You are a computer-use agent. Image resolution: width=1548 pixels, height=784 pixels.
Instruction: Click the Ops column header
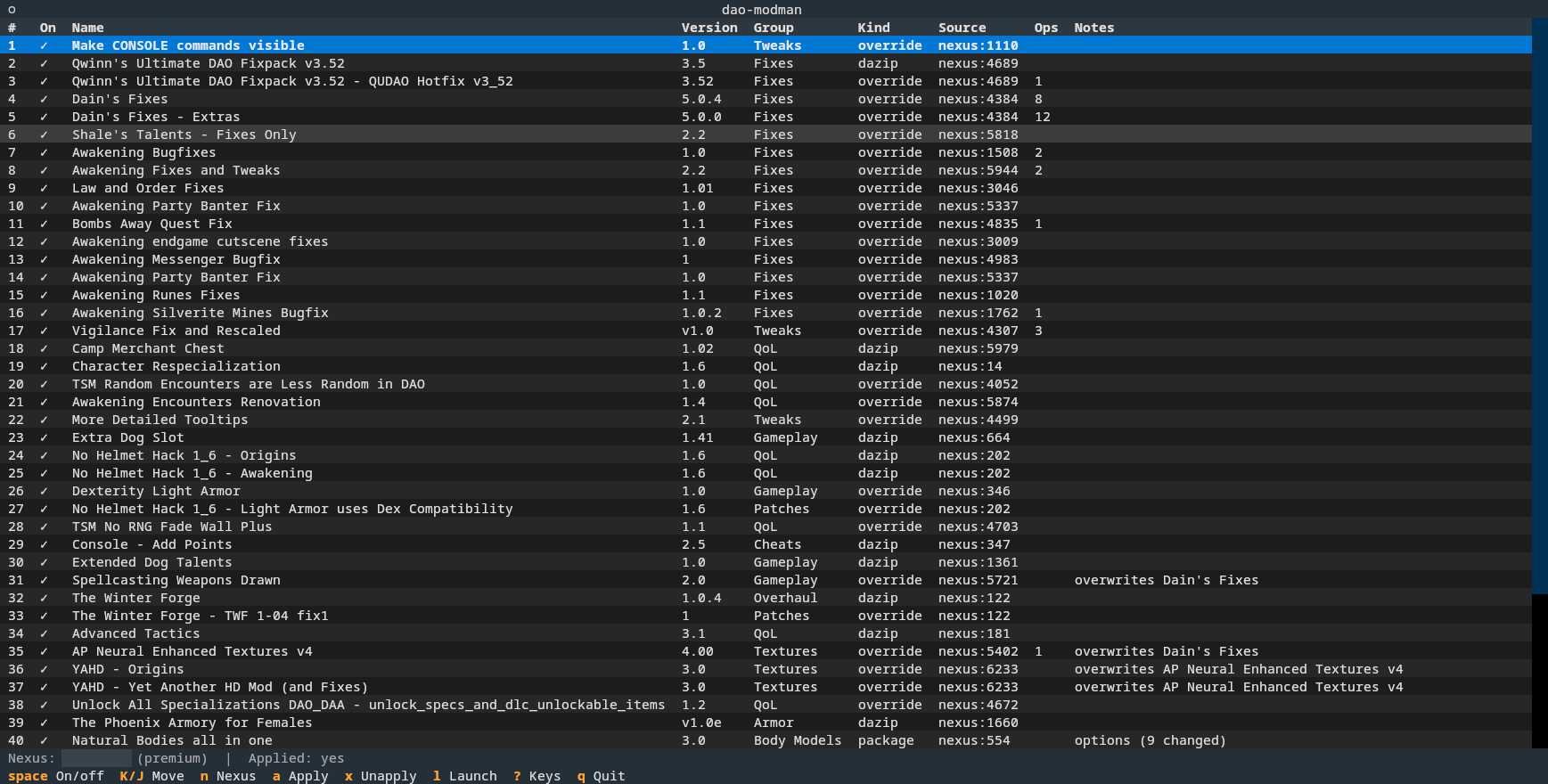pyautogui.click(x=1046, y=28)
